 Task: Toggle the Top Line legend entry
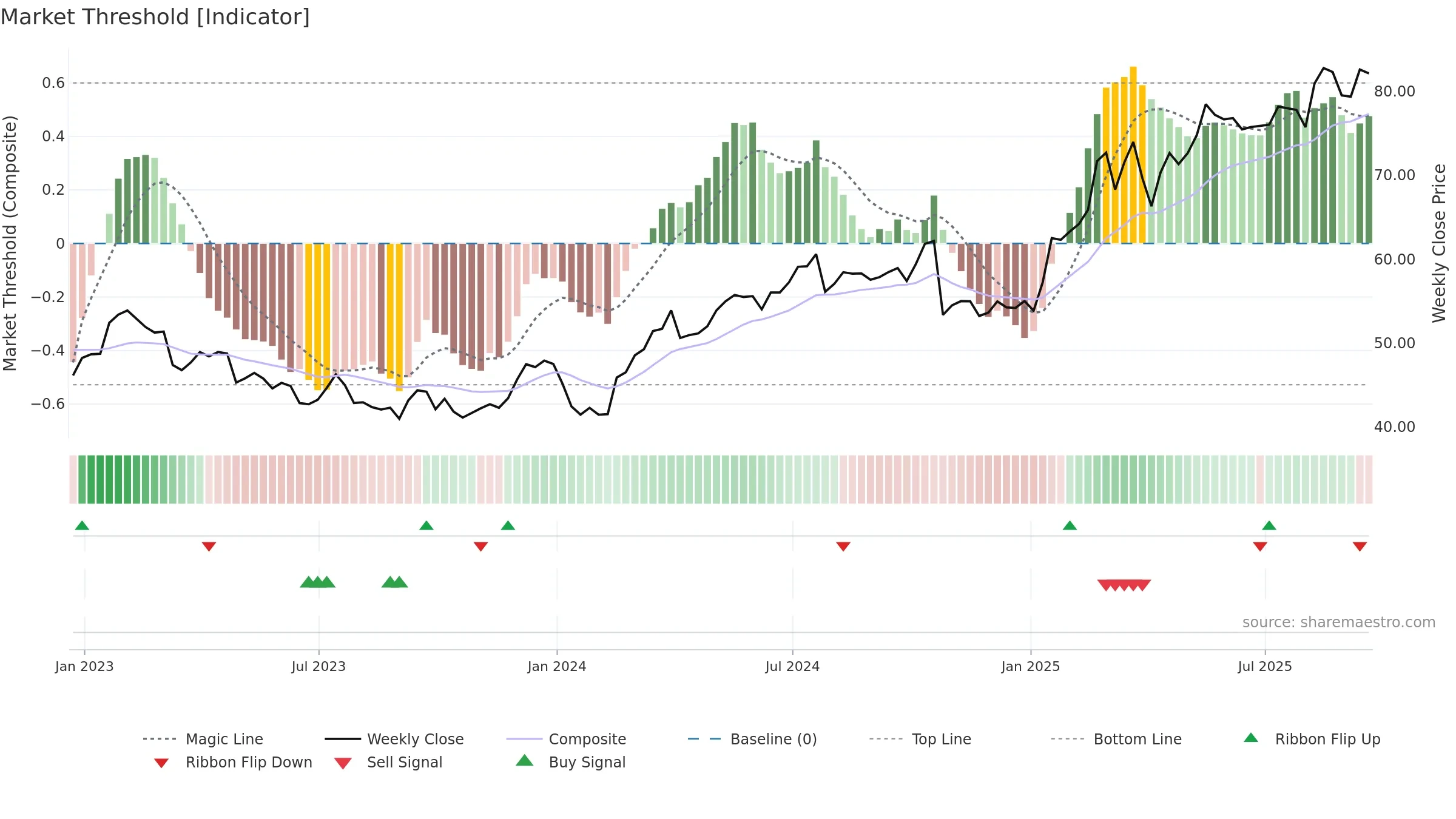920,739
